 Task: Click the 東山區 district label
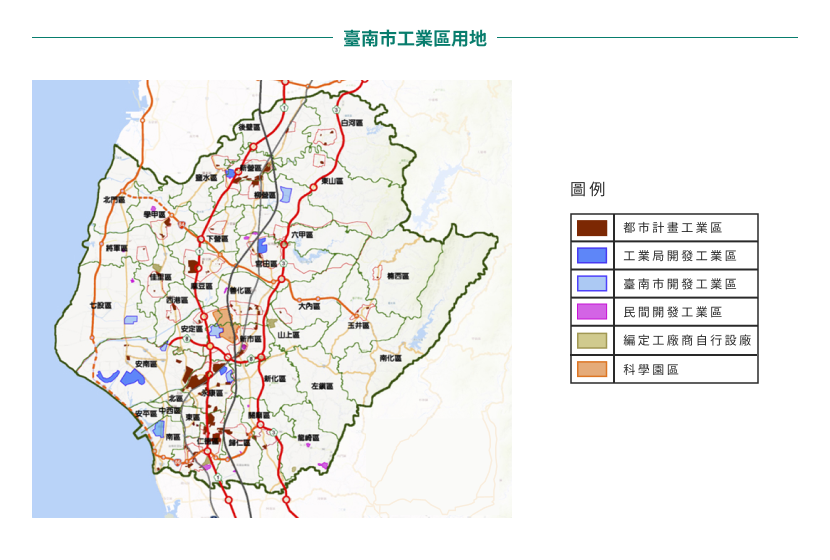[332, 181]
